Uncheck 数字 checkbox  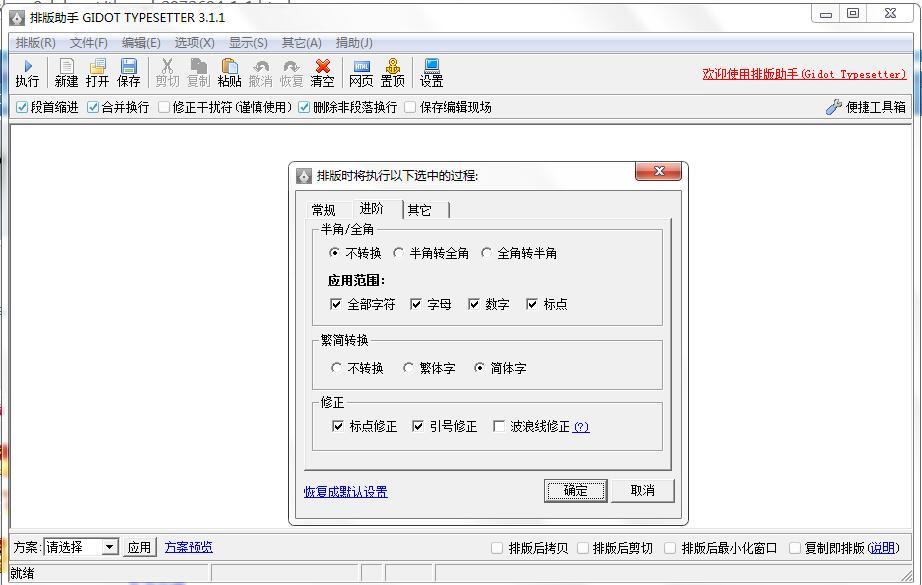473,304
